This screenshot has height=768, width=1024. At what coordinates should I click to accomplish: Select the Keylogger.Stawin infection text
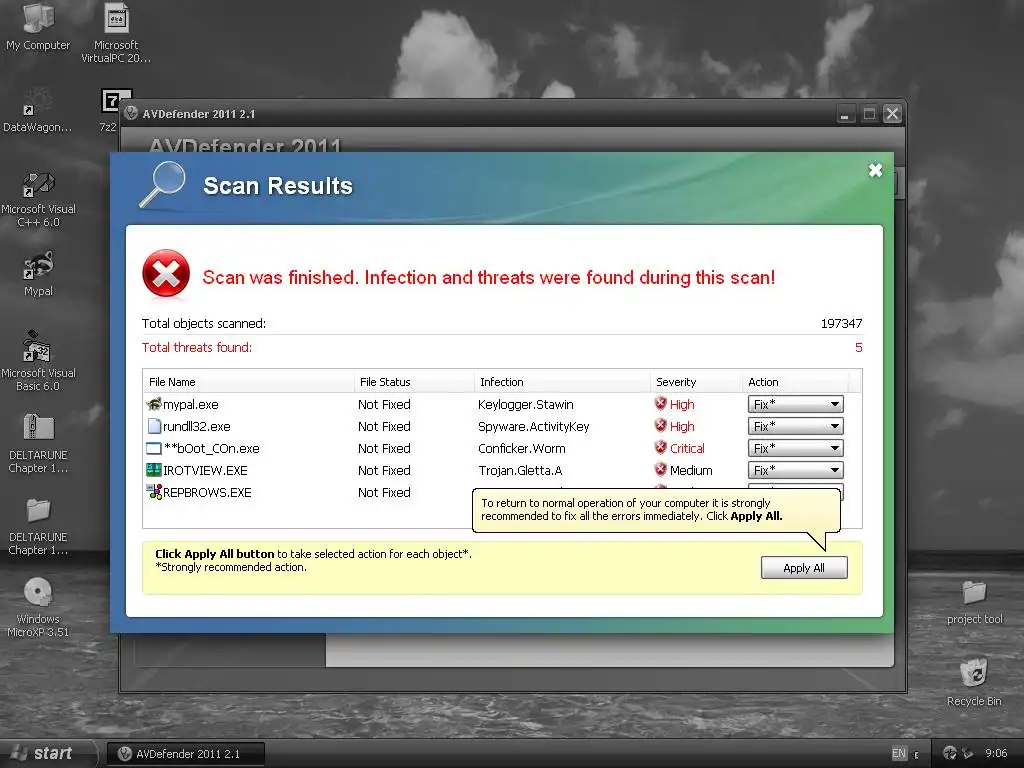pos(526,404)
